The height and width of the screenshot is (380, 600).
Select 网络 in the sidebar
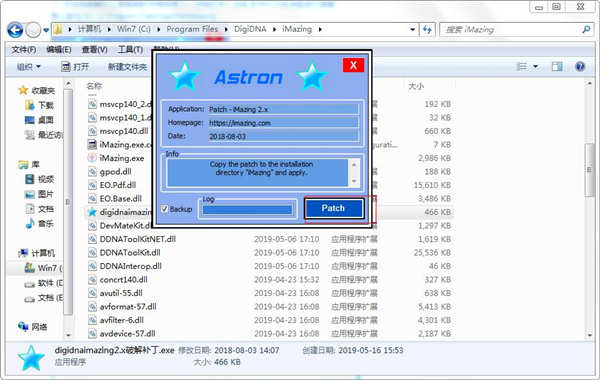tap(33, 327)
